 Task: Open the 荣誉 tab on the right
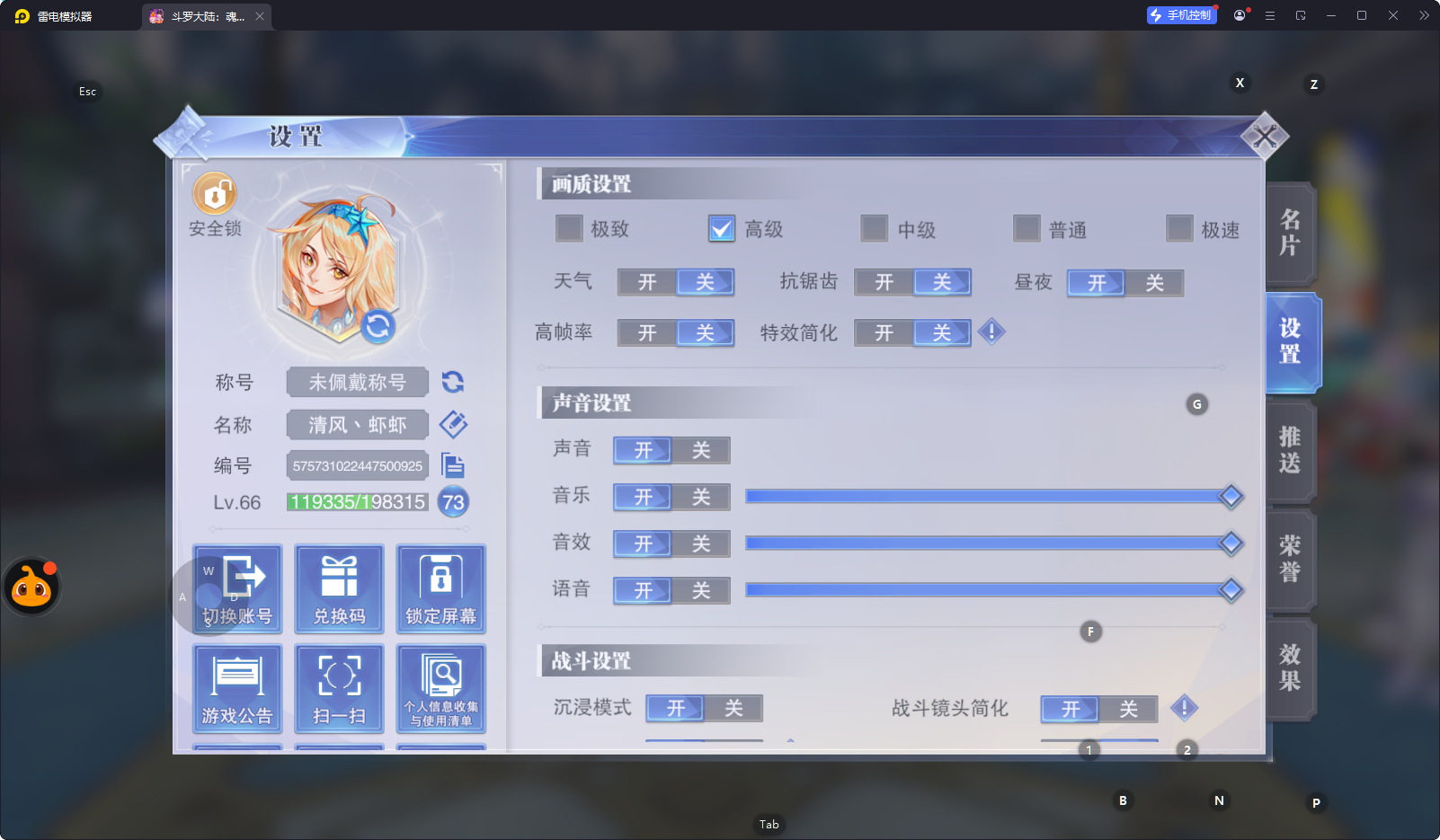pos(1290,559)
